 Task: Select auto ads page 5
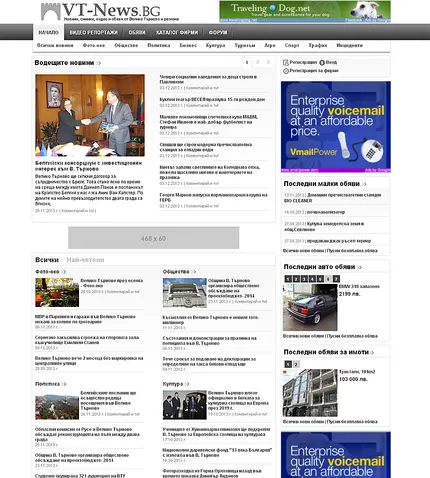pos(320,279)
